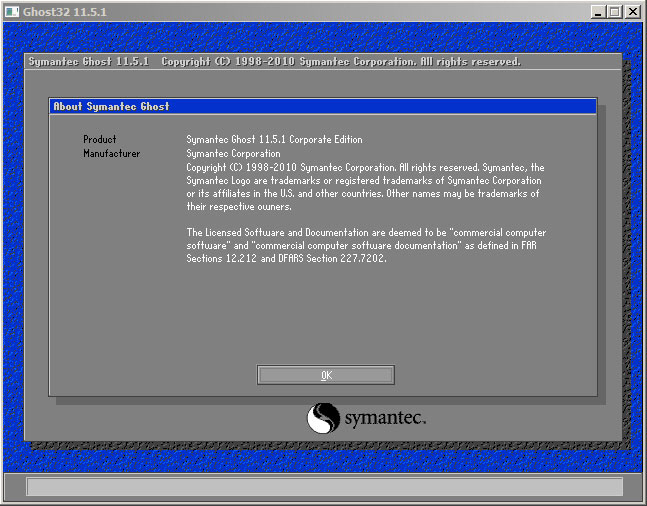The width and height of the screenshot is (647, 506).
Task: Maximize the Ghost32 window
Action: tap(615, 12)
